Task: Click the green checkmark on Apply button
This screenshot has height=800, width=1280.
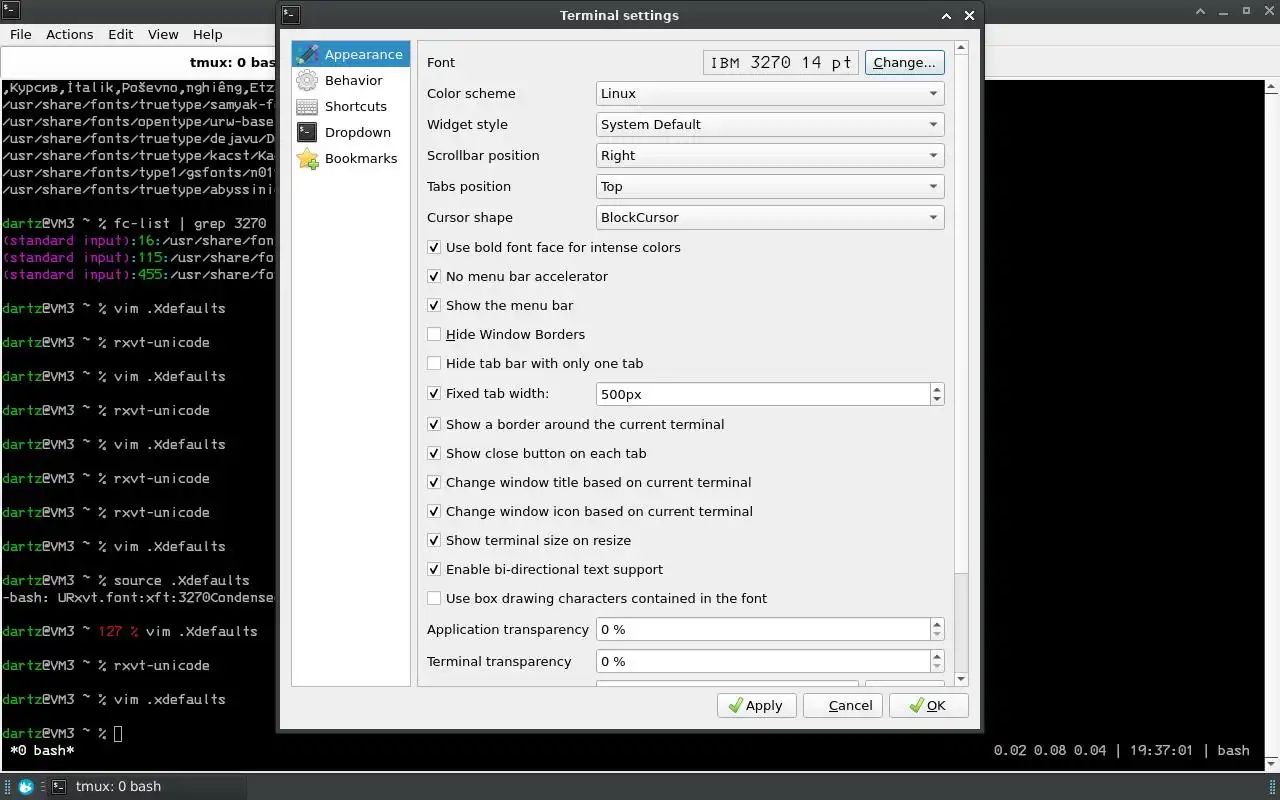Action: click(x=735, y=705)
